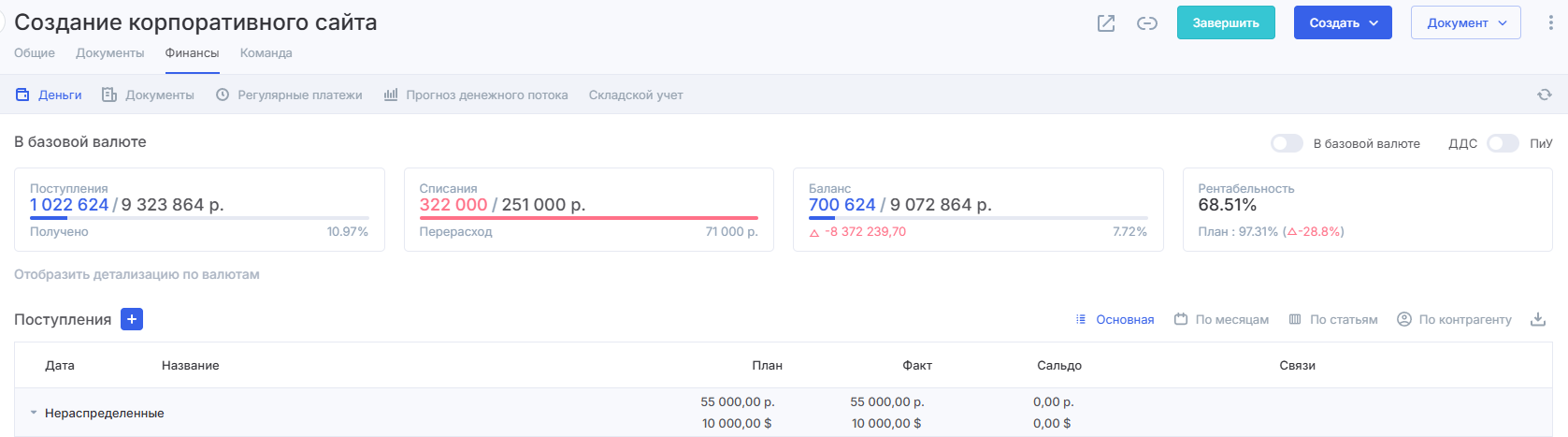
Task: Click the refresh icon in finance toolbar
Action: (x=1544, y=95)
